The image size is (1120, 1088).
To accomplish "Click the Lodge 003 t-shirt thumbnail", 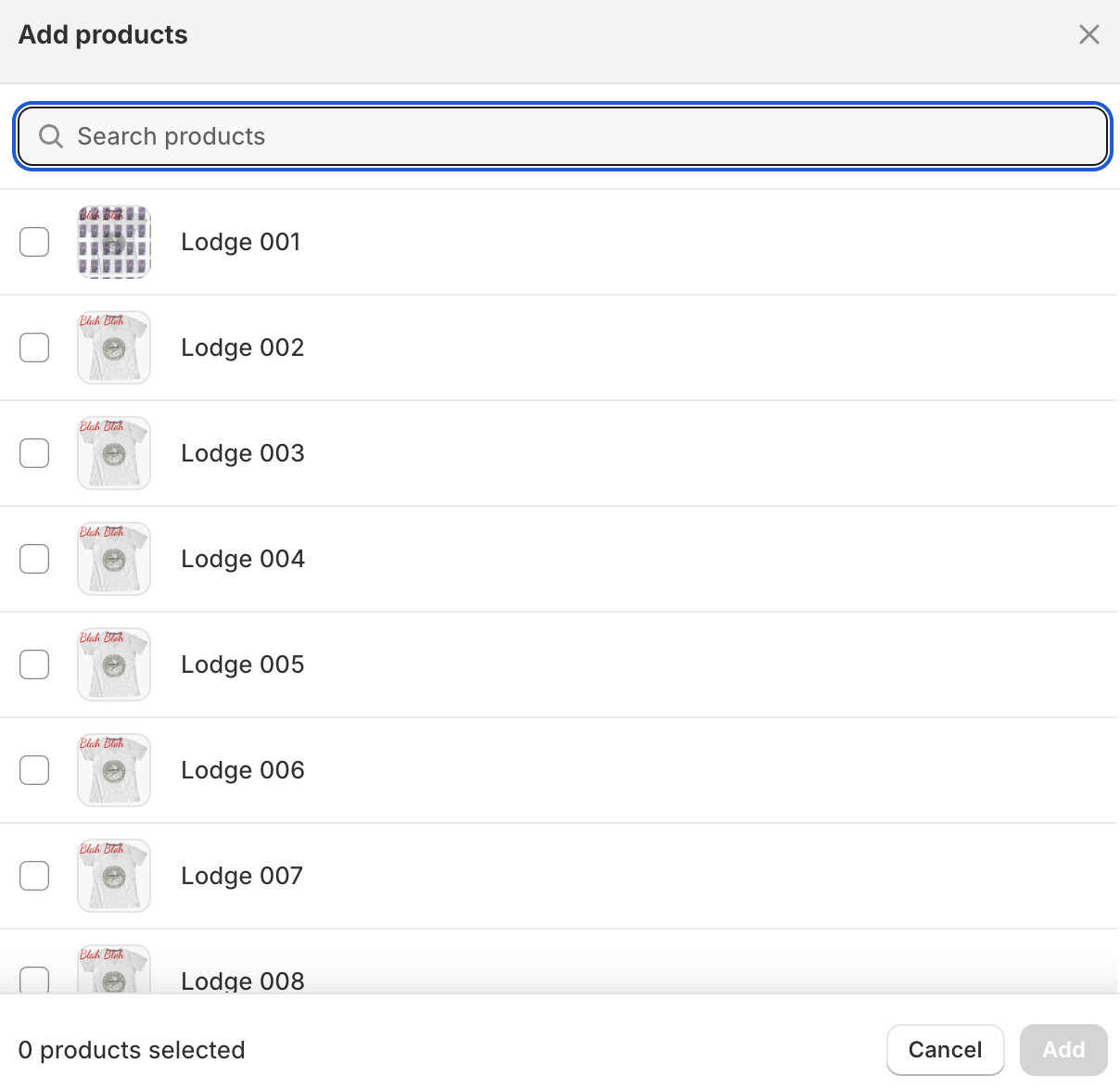I will (114, 453).
